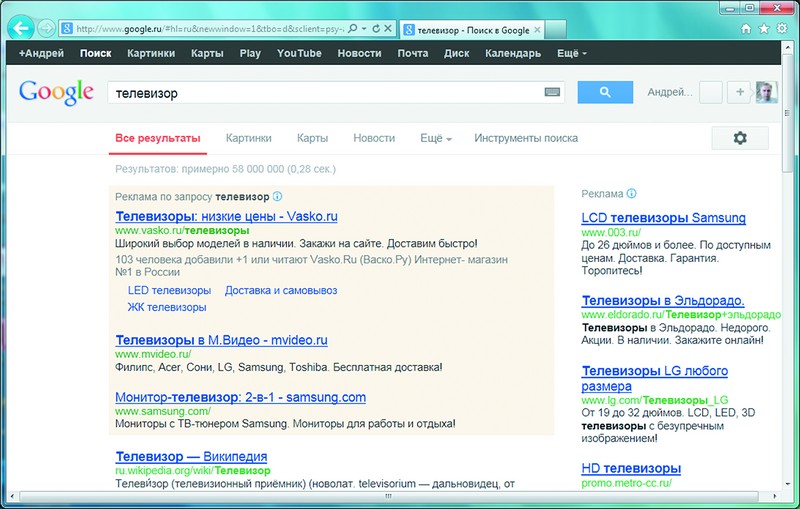Open search settings gear button
Screen dimensions: 800x509
tap(740, 138)
